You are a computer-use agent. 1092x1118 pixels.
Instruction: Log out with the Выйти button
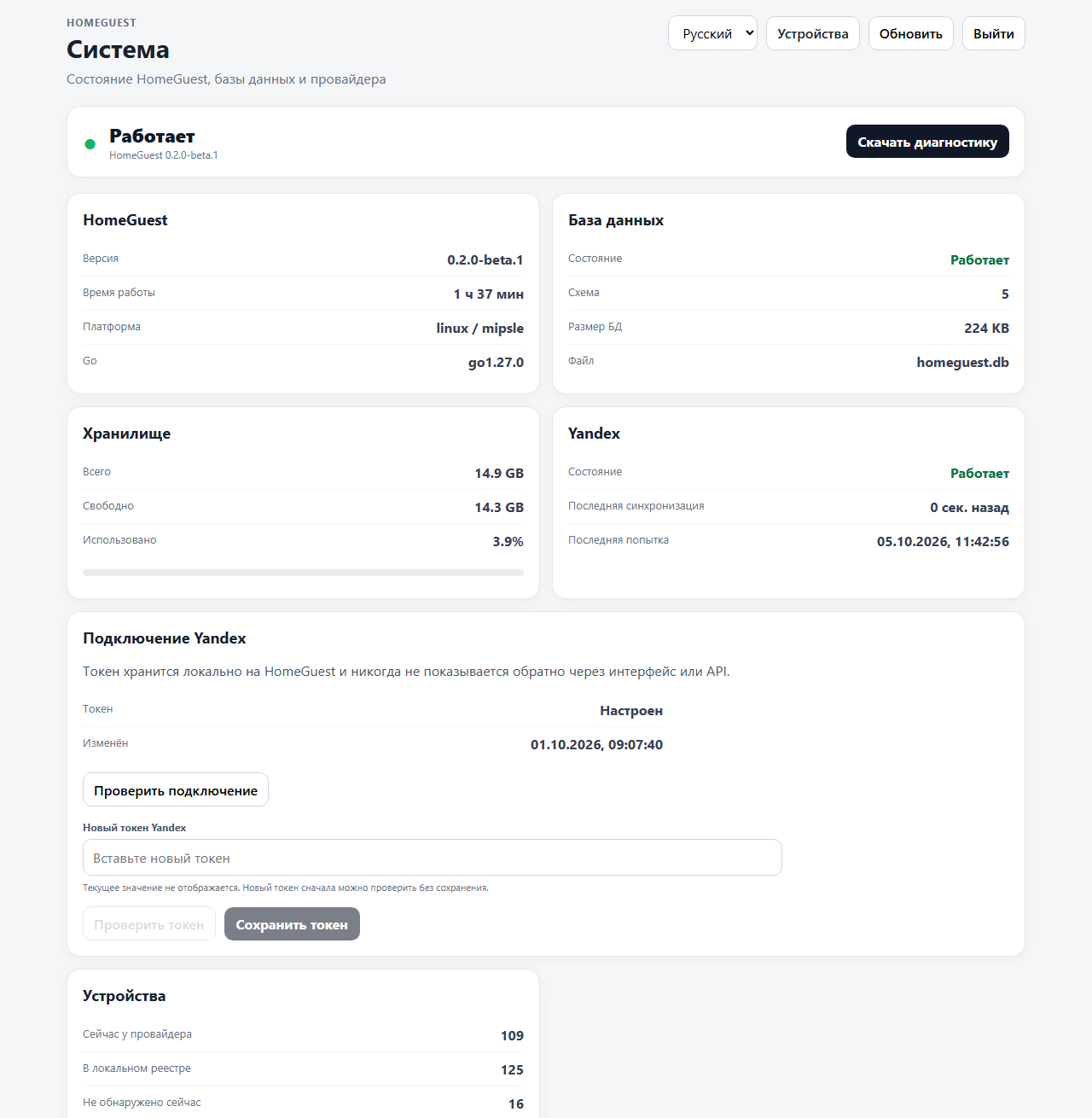994,33
